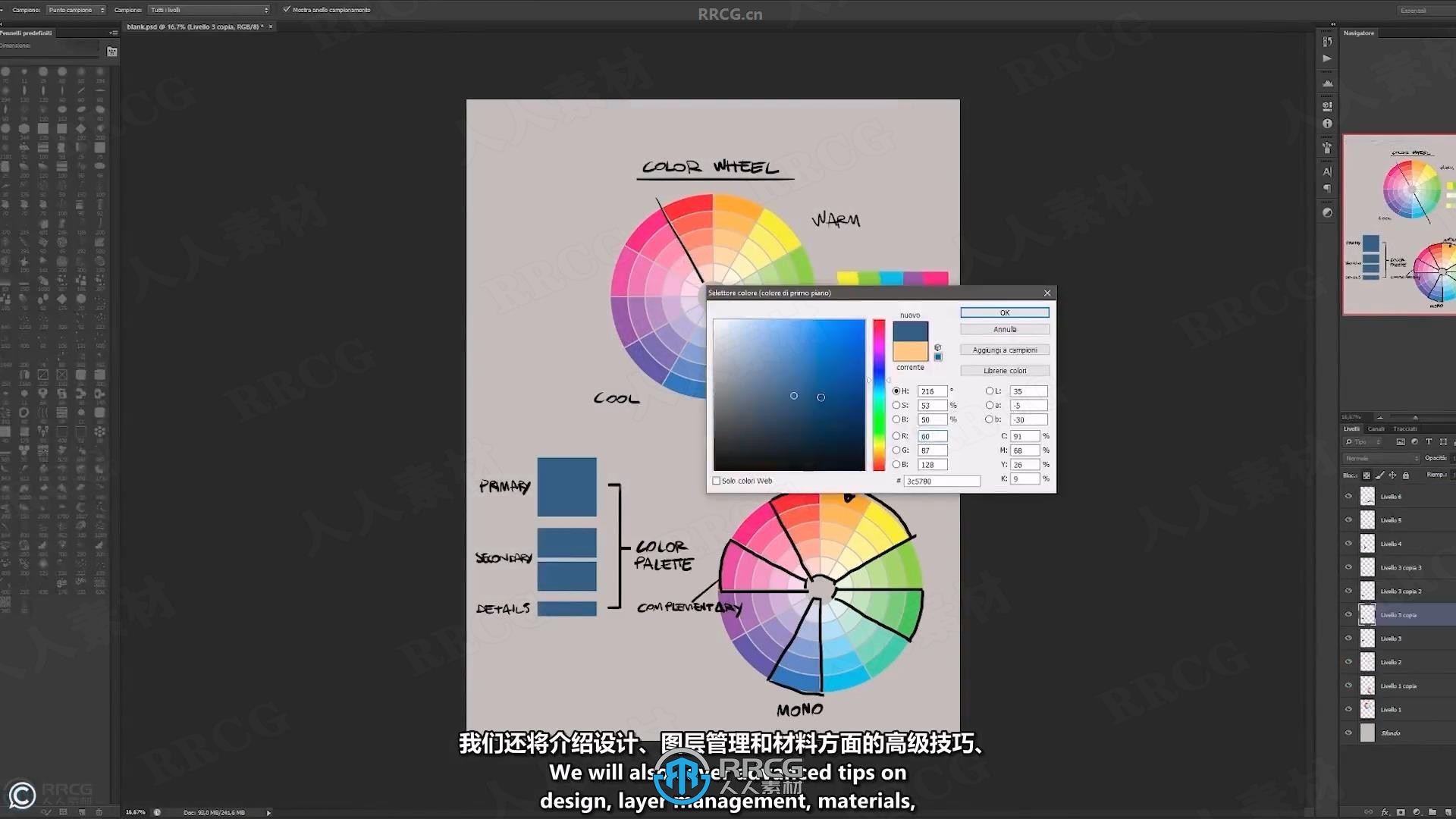Click new adjustment layer icon at bottom
The image size is (1456, 819).
pyautogui.click(x=1417, y=812)
